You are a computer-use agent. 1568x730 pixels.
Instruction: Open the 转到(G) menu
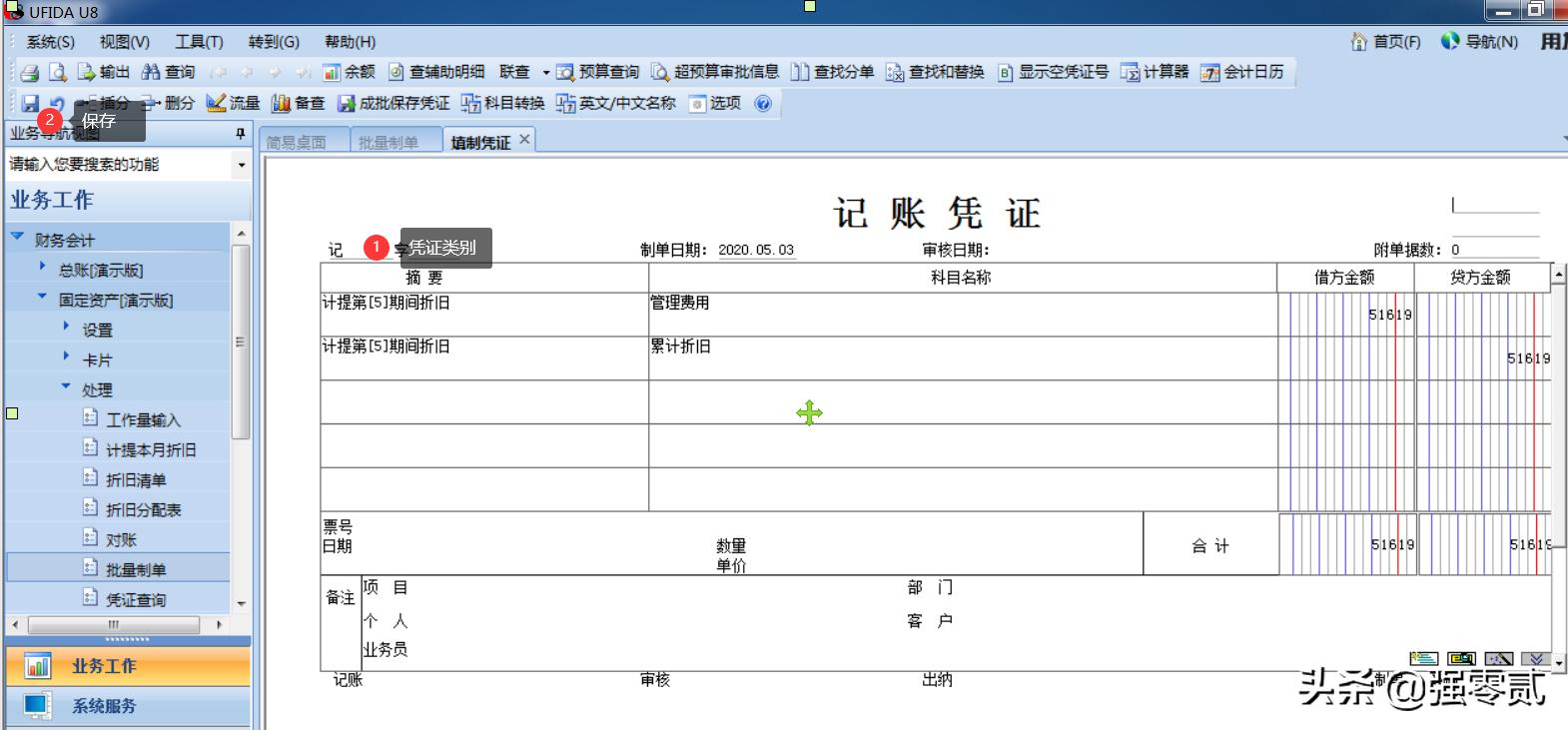[274, 41]
